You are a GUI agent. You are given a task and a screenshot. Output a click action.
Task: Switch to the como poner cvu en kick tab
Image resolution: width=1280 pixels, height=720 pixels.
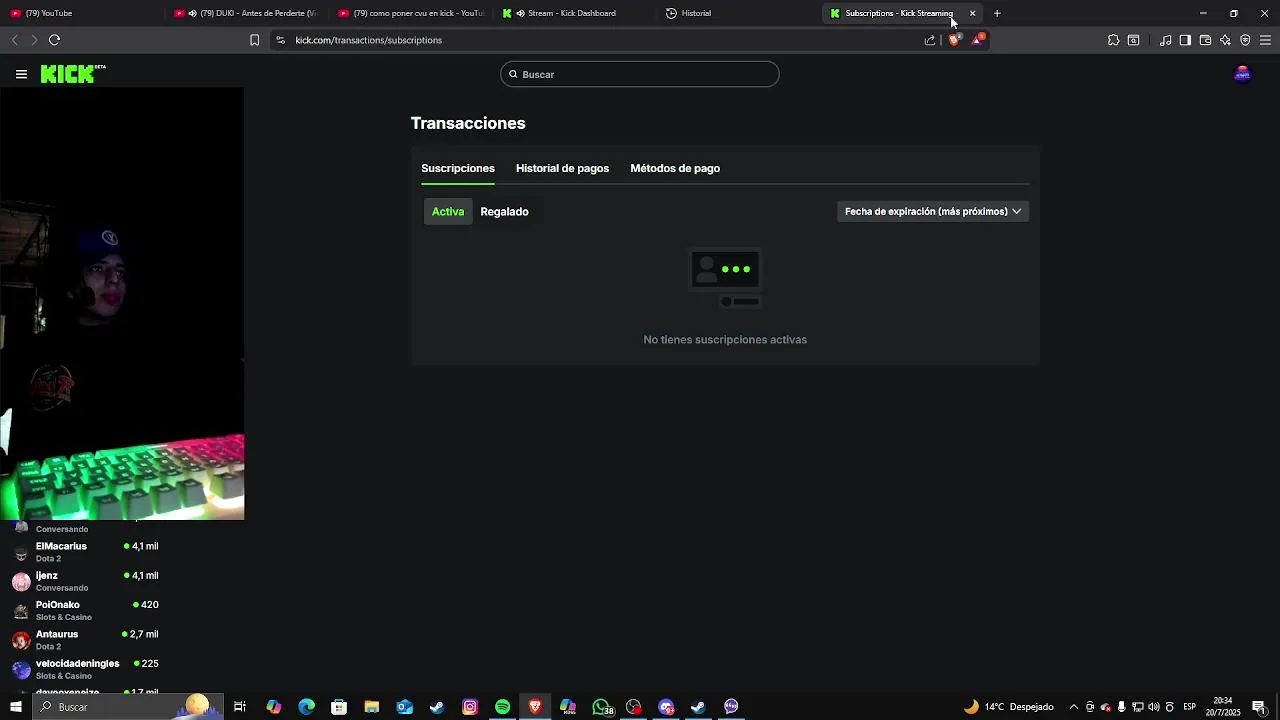pos(413,13)
